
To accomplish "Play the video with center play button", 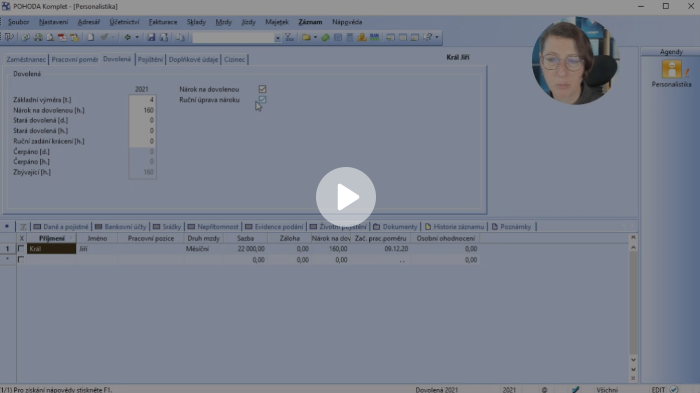I will pyautogui.click(x=346, y=197).
